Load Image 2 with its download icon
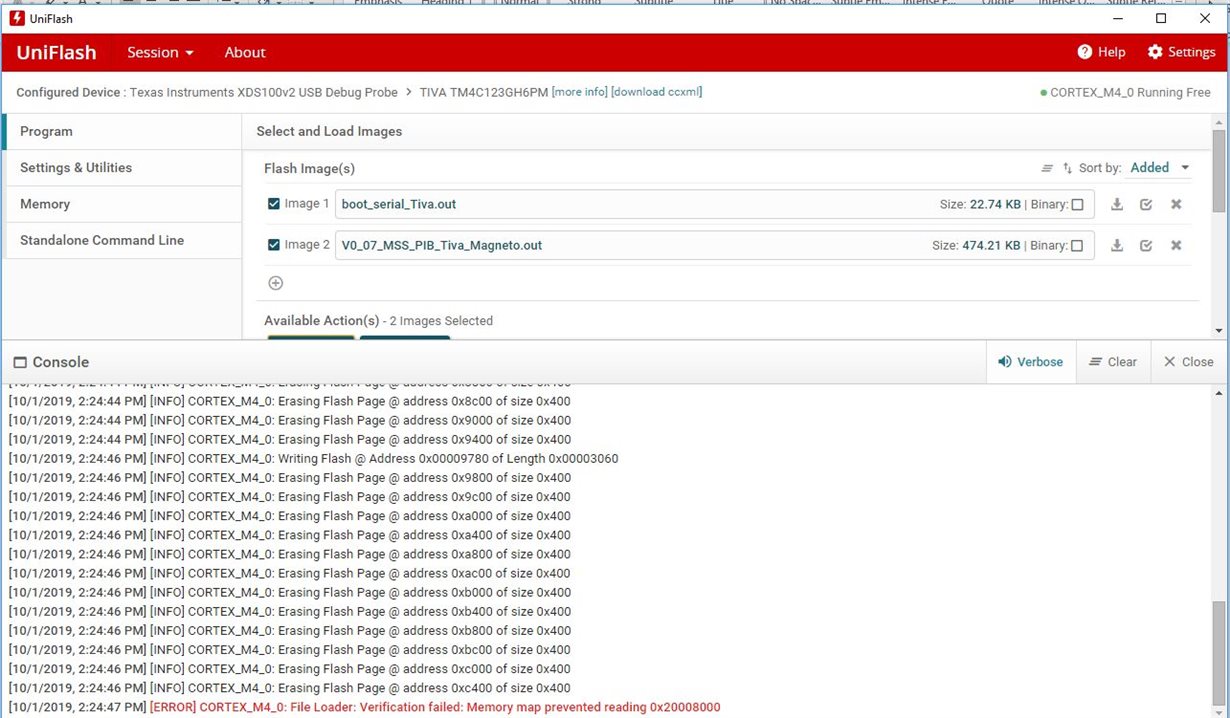 tap(1117, 245)
